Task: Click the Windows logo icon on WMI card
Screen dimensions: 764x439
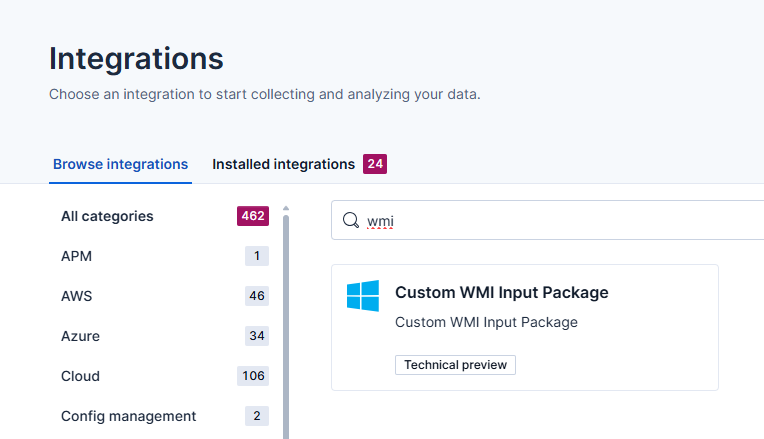Action: click(363, 296)
